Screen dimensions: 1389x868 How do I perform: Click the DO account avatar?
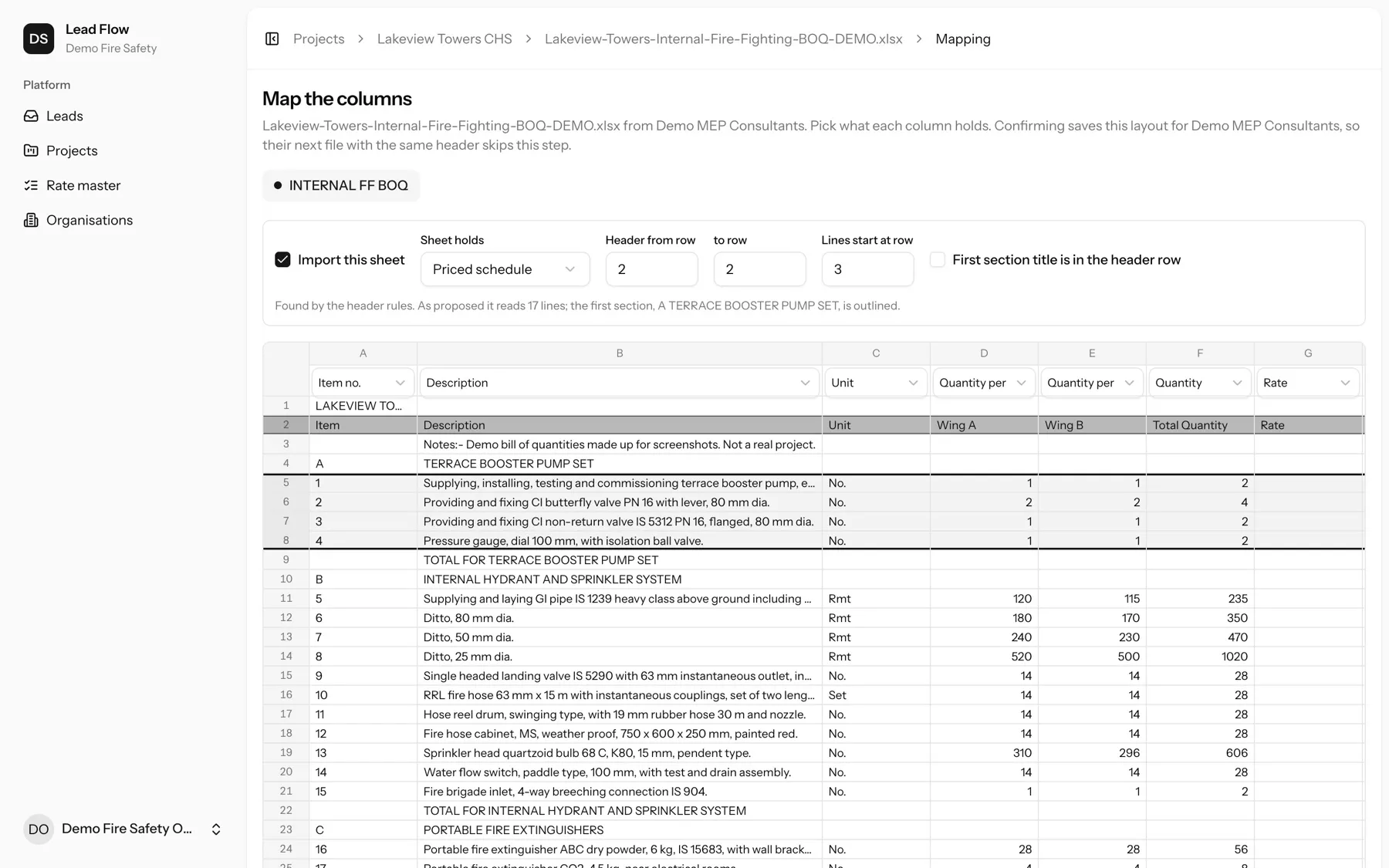[x=39, y=829]
